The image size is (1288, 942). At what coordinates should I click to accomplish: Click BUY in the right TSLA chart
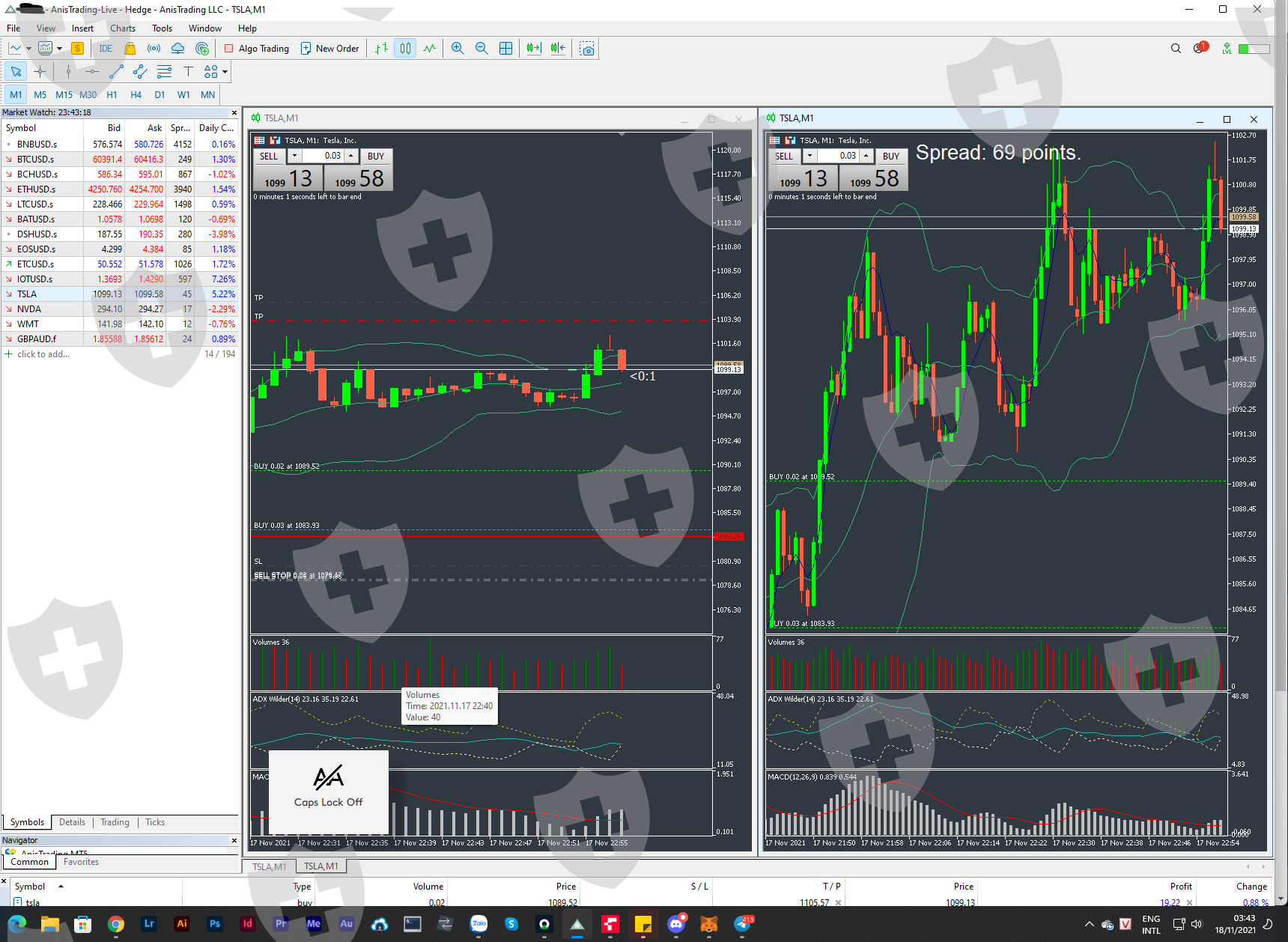(891, 156)
